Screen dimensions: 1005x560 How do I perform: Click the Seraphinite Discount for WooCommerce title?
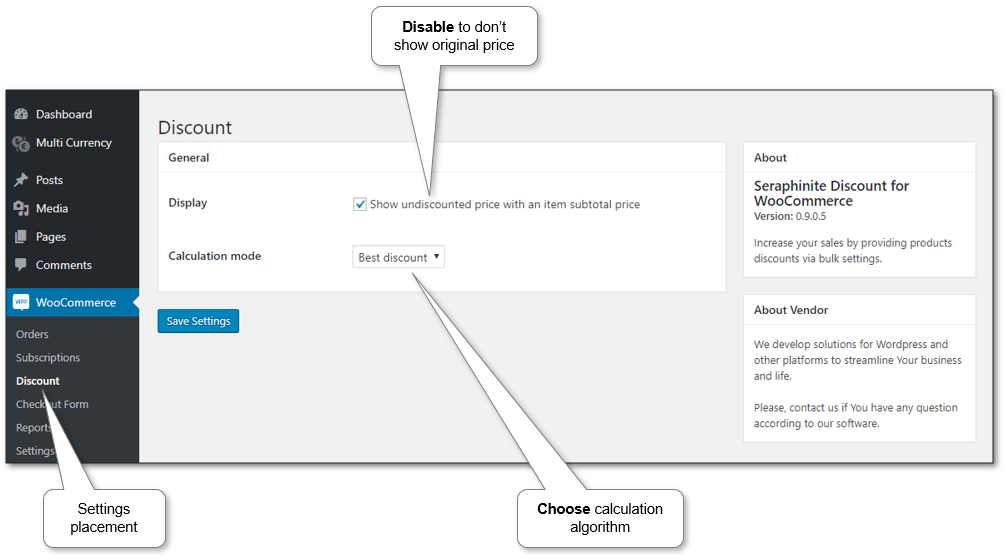(831, 193)
